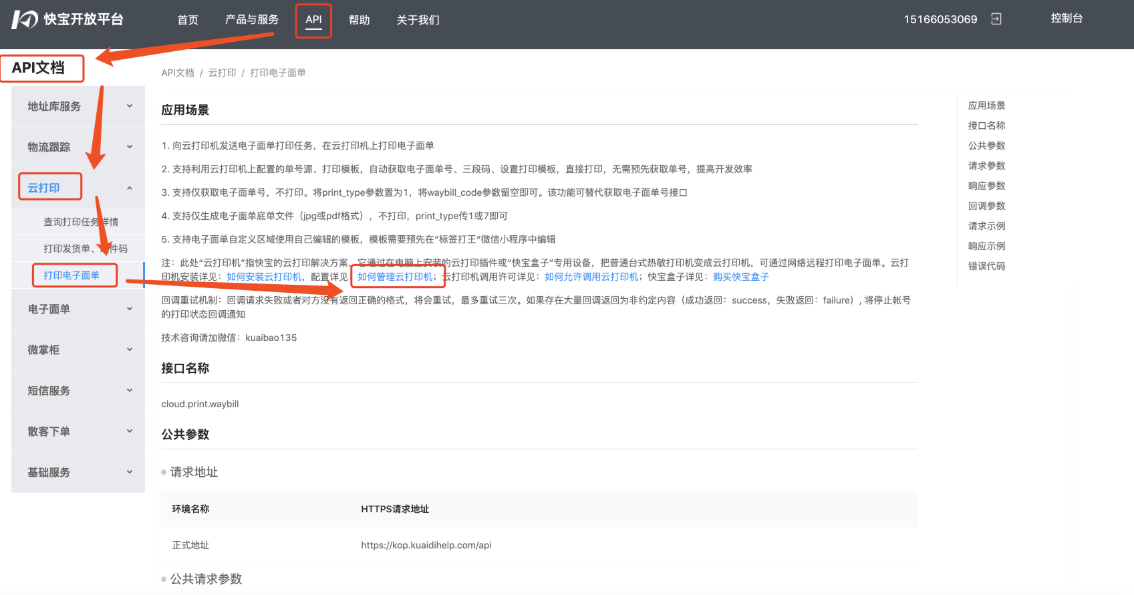Select 打印电子面单 in the sidebar
The width and height of the screenshot is (1134, 595).
(72, 275)
